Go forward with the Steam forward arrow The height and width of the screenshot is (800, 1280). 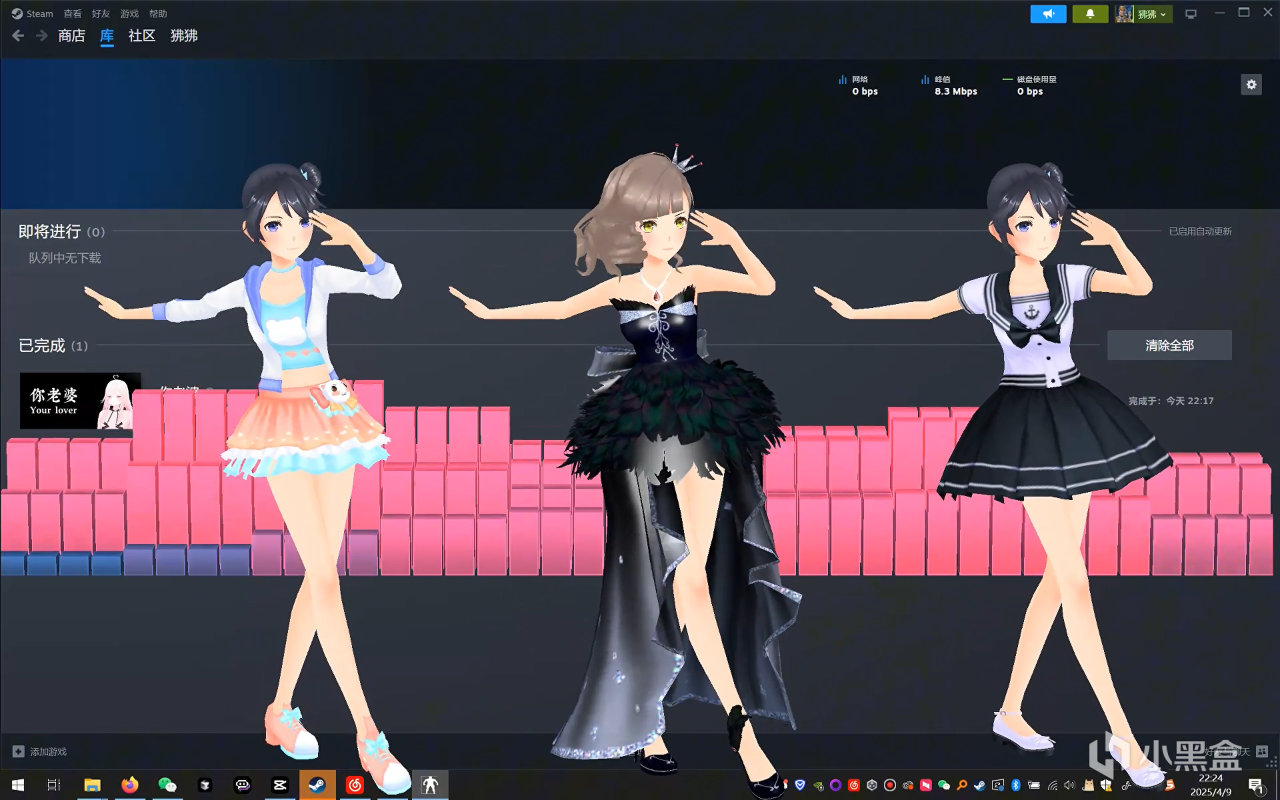42,36
